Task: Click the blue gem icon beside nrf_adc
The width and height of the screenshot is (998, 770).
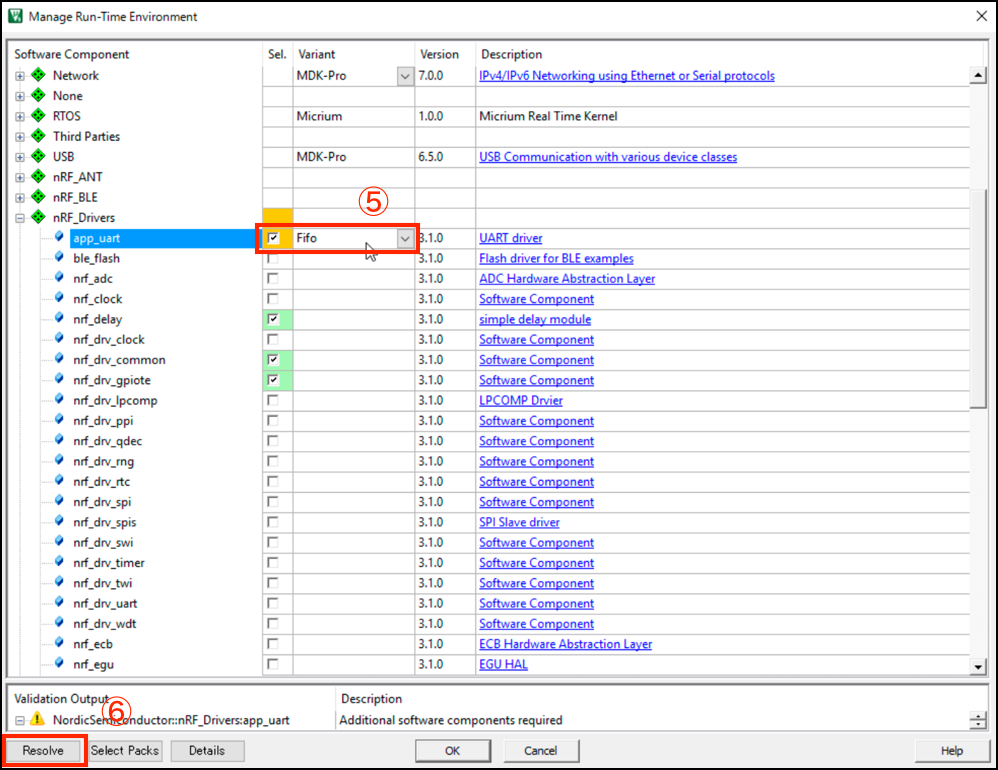Action: tap(59, 279)
